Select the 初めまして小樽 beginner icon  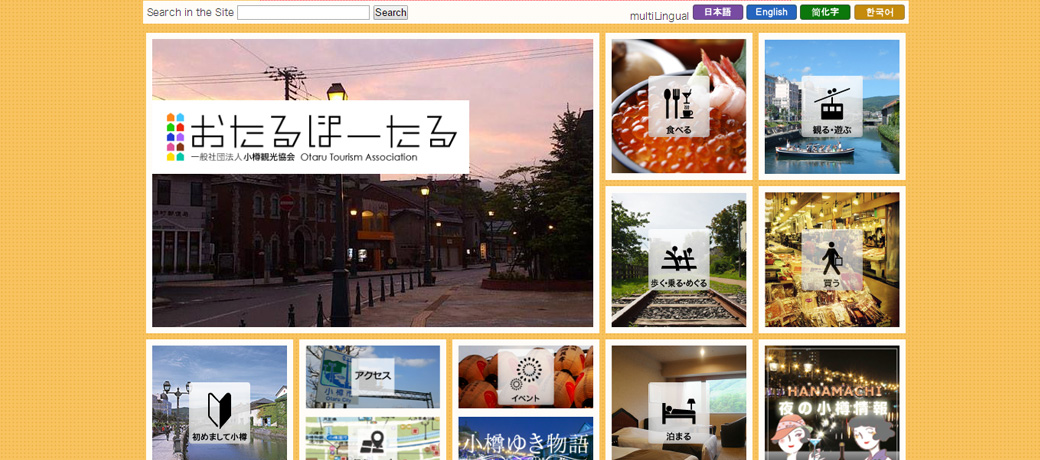(220, 413)
